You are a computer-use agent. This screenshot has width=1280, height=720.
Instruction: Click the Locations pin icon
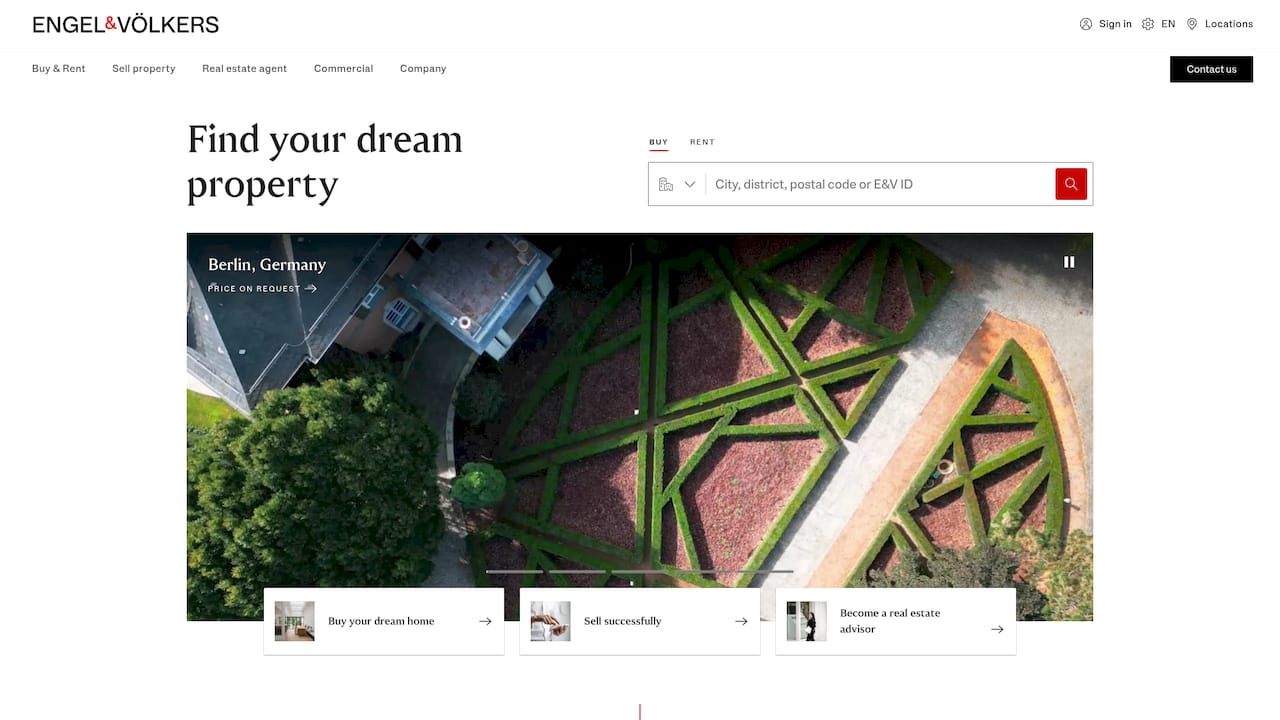(x=1192, y=24)
